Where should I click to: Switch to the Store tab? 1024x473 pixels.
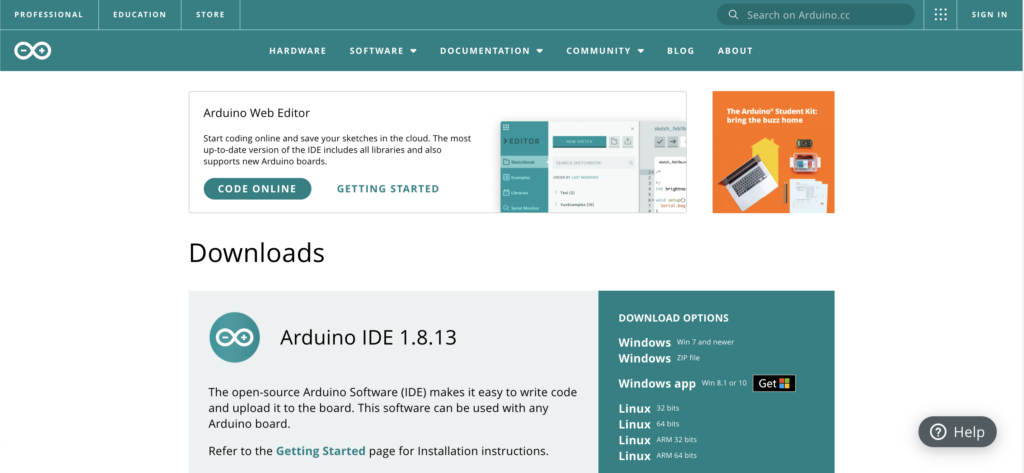tap(210, 15)
